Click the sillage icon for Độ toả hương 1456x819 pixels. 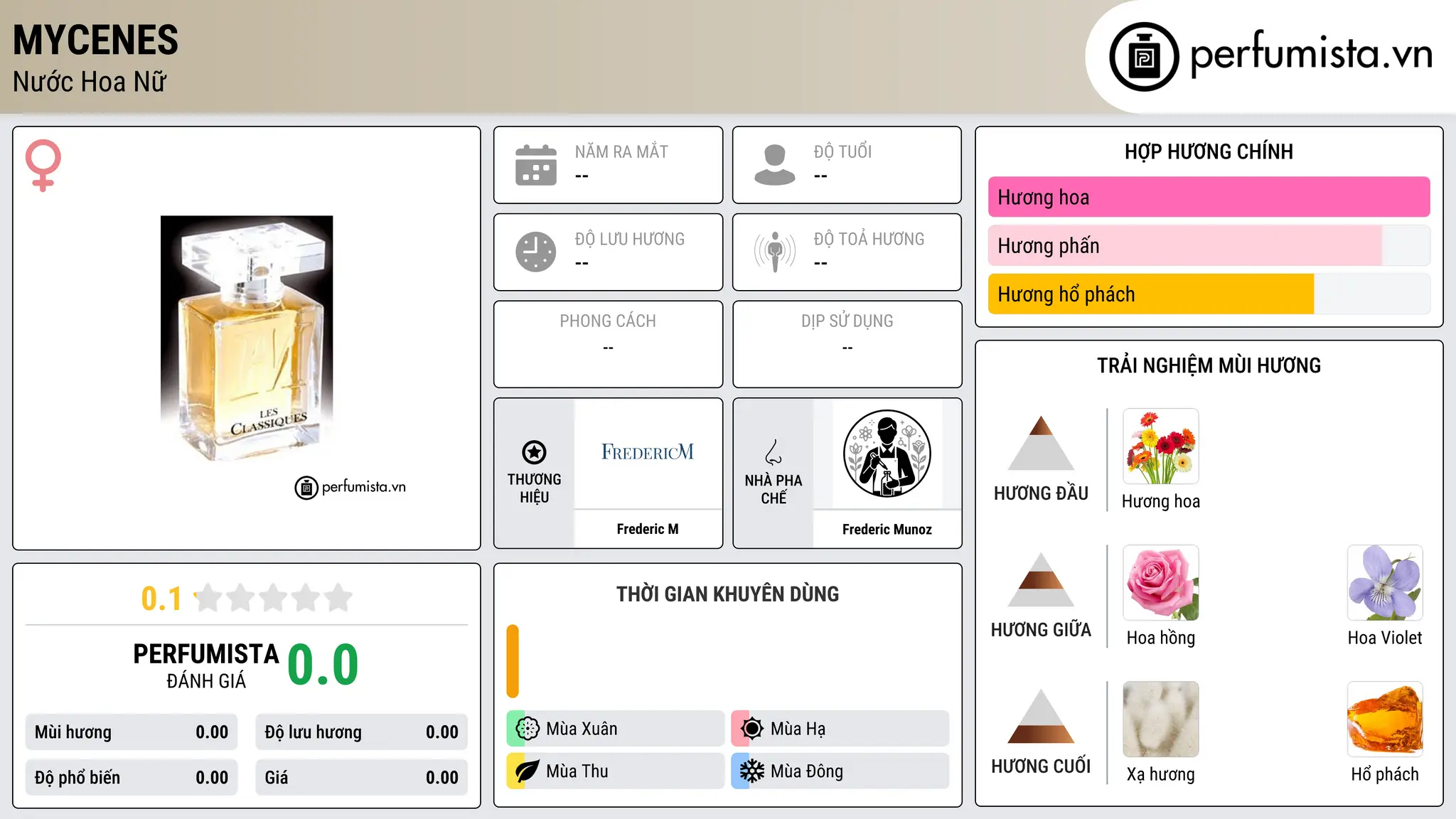click(775, 252)
